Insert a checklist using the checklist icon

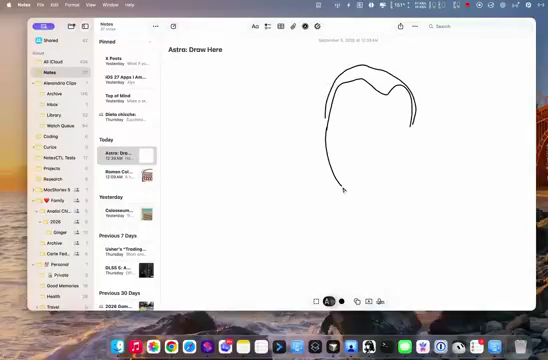[x=268, y=26]
